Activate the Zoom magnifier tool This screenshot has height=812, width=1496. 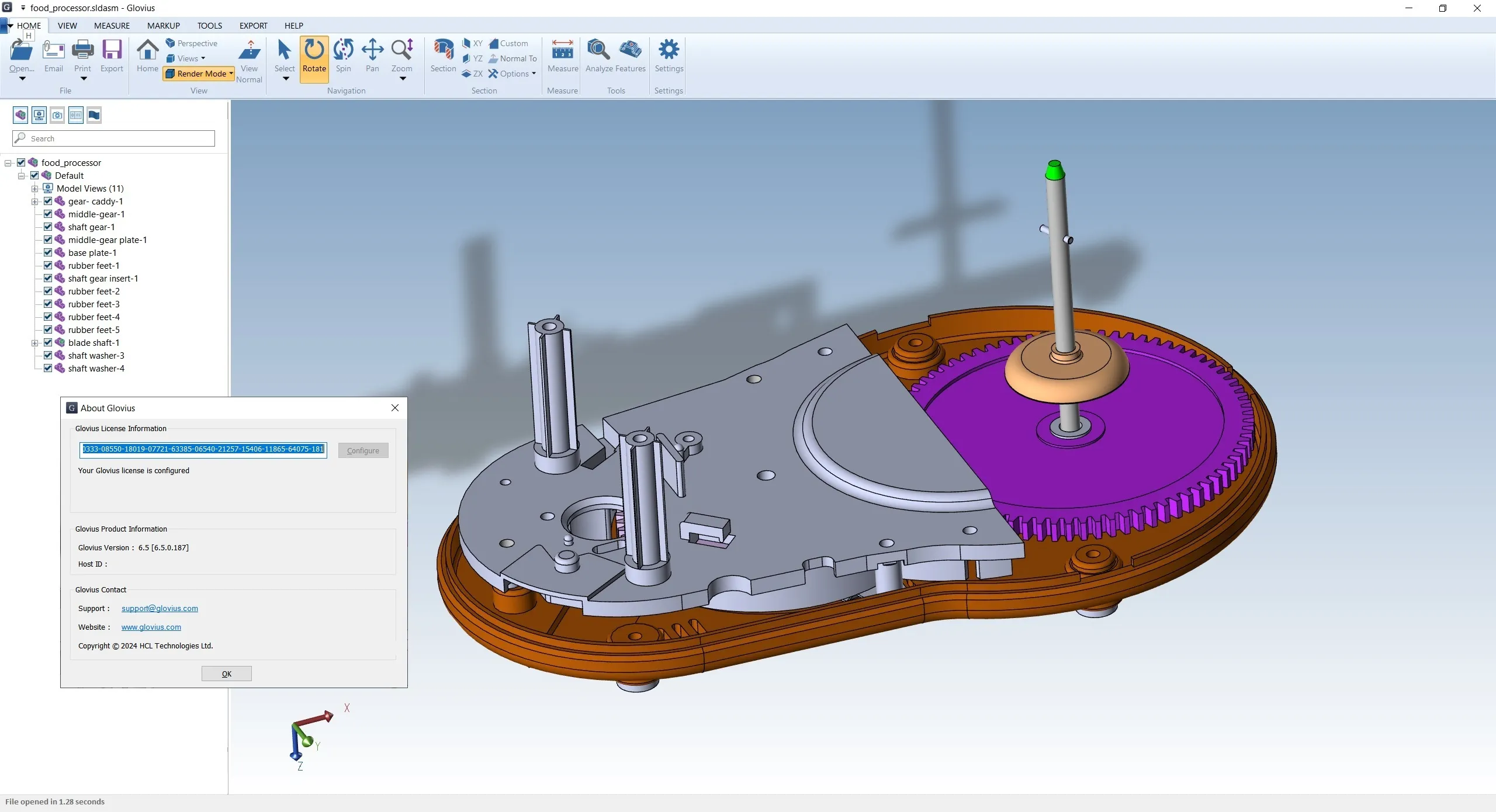[402, 50]
